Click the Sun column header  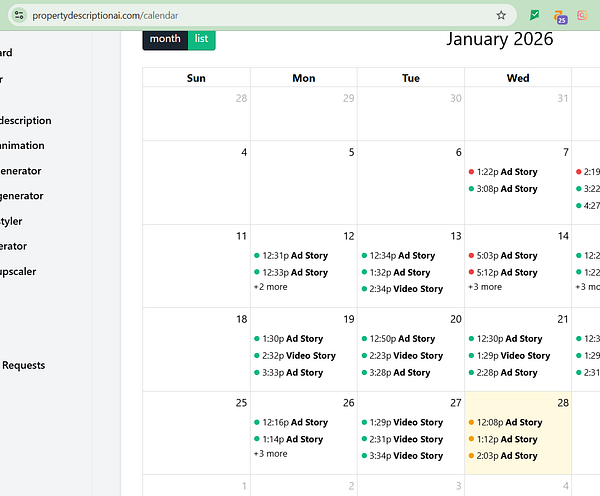click(x=196, y=78)
